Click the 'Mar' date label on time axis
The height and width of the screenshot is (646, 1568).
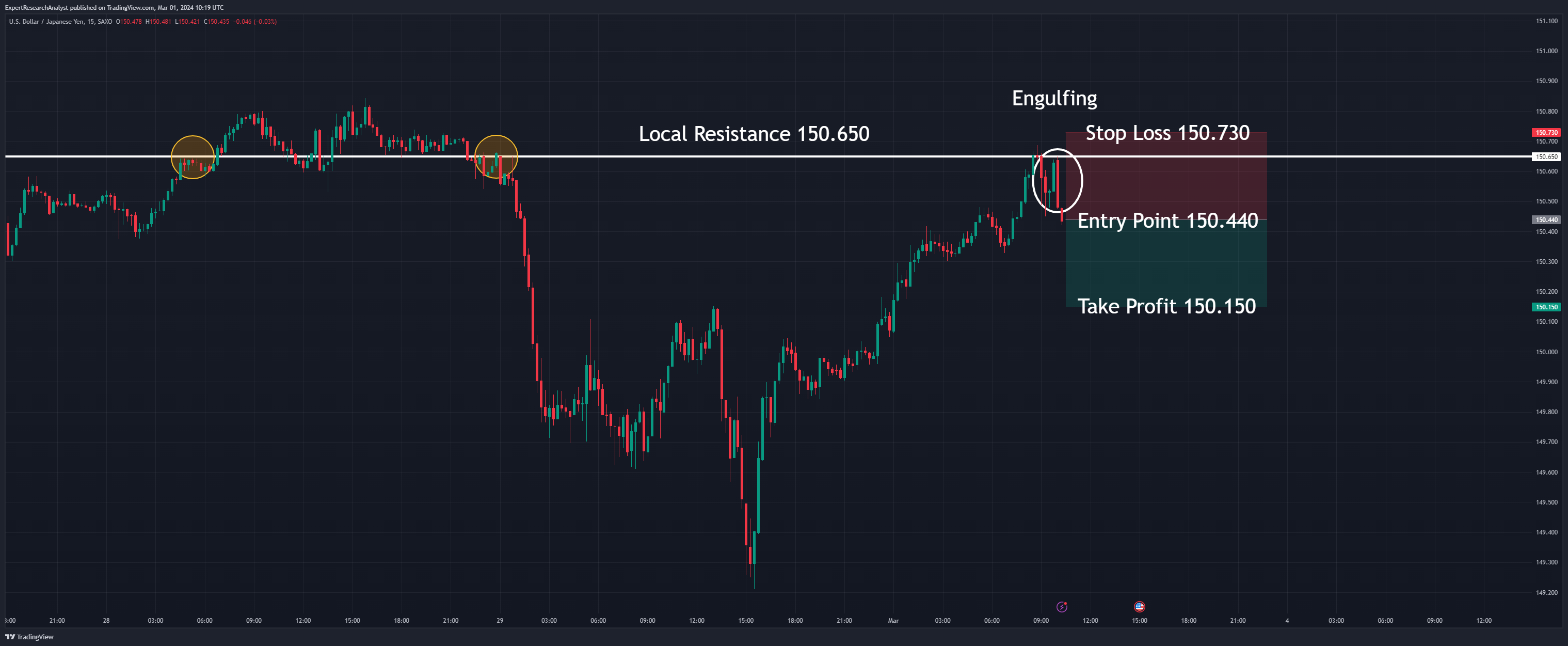893,620
